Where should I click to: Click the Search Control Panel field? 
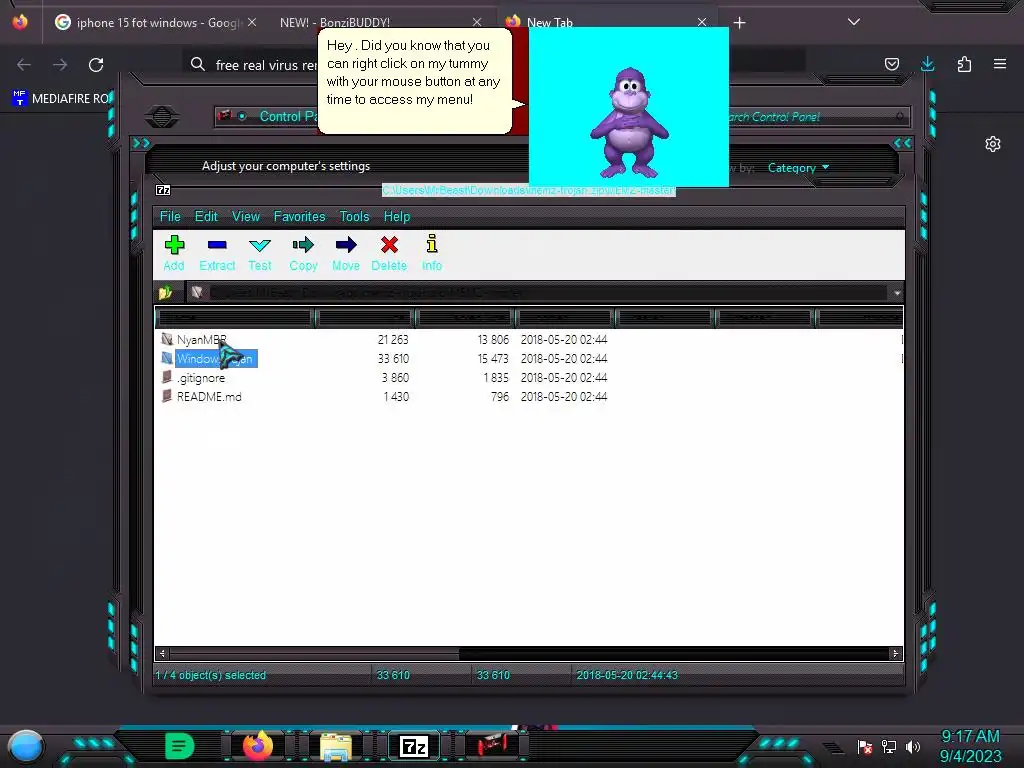[816, 117]
